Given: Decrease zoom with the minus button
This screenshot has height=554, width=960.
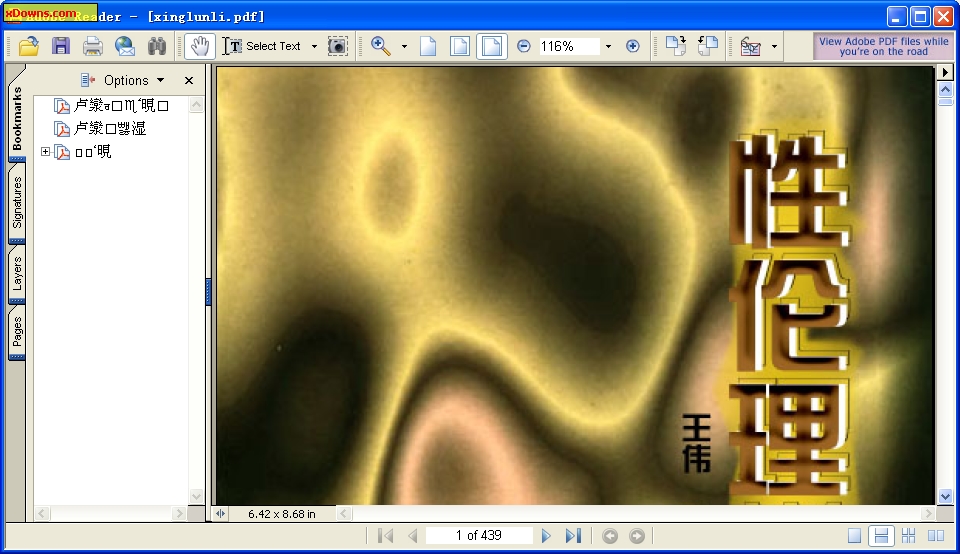Looking at the screenshot, I should pyautogui.click(x=523, y=46).
